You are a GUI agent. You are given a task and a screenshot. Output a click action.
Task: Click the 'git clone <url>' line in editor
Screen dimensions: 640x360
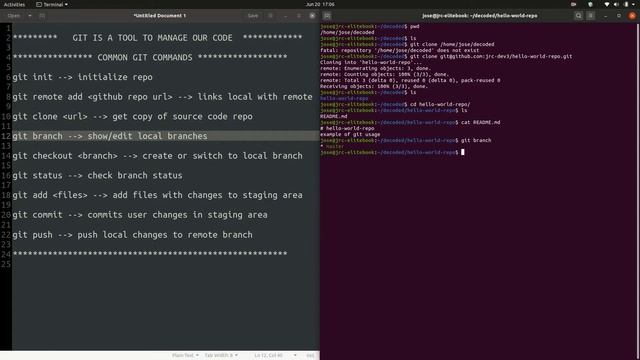point(133,116)
